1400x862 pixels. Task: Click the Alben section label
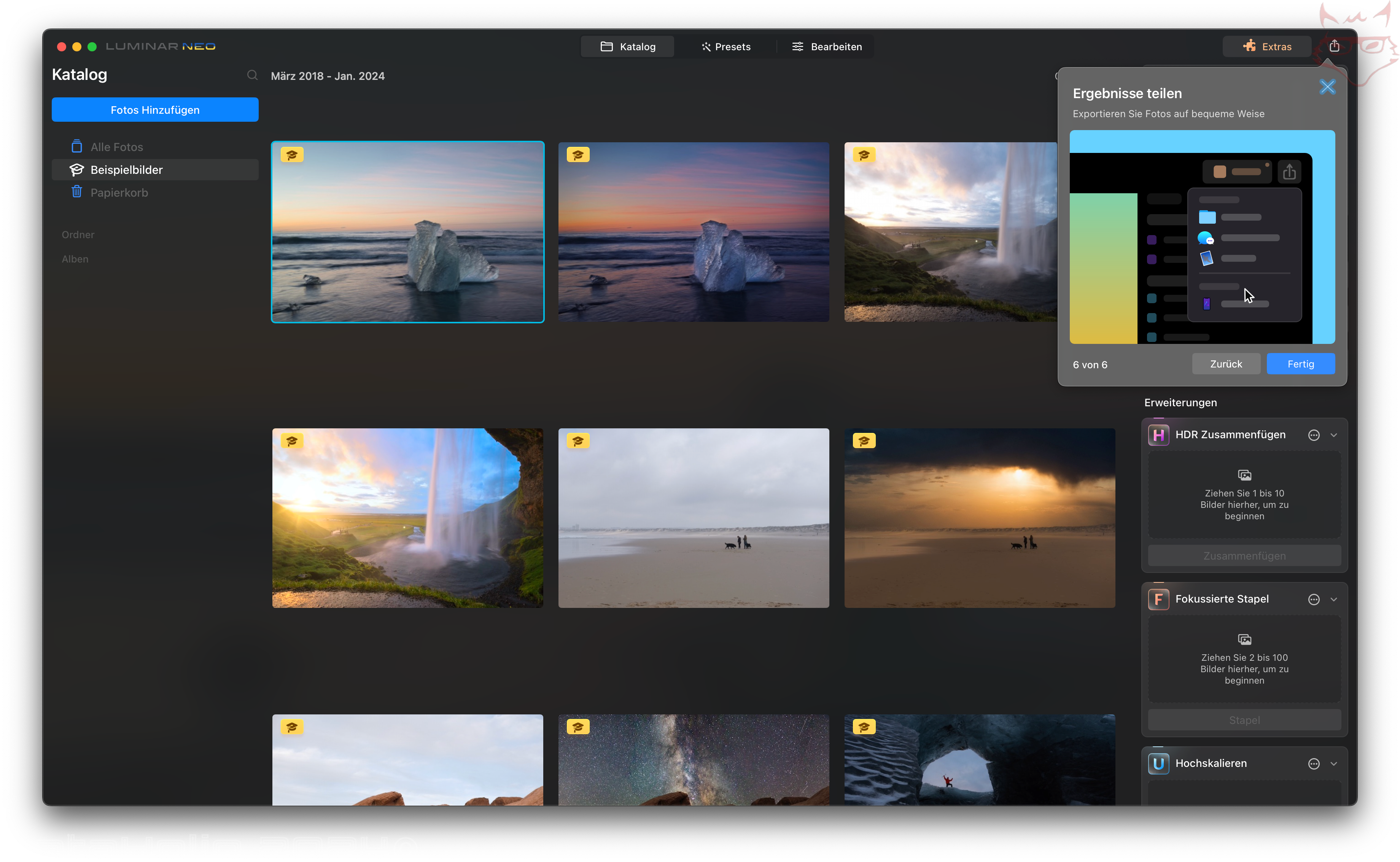[75, 259]
